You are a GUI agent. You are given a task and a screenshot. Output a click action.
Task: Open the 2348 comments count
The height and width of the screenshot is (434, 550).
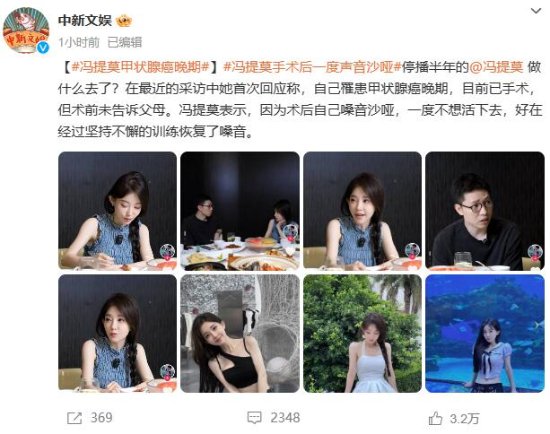click(x=285, y=418)
